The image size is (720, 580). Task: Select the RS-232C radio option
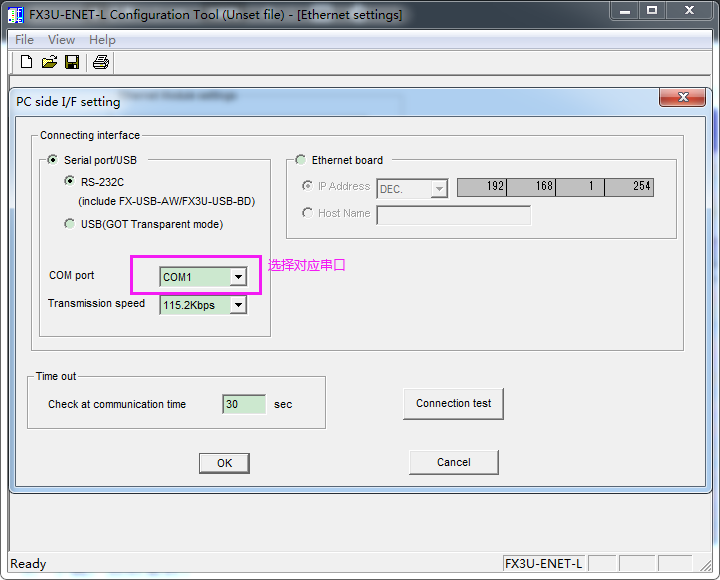coord(69,181)
